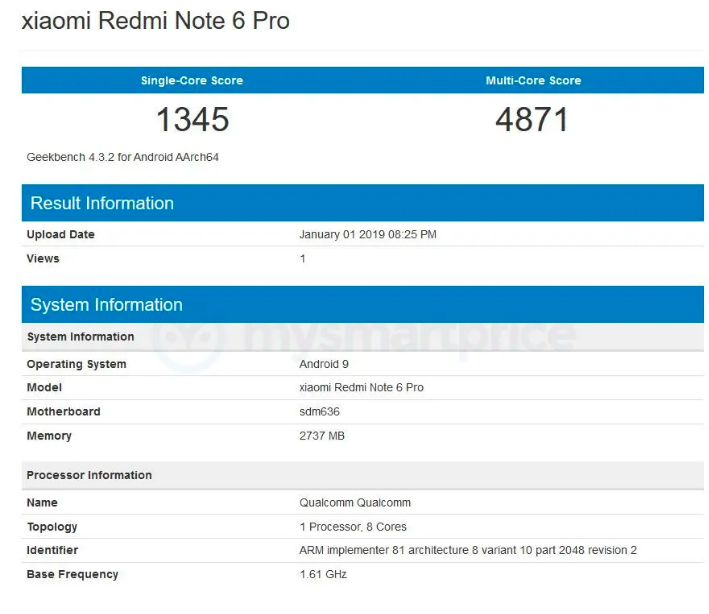Click the multi-core value 4871

coord(532,120)
